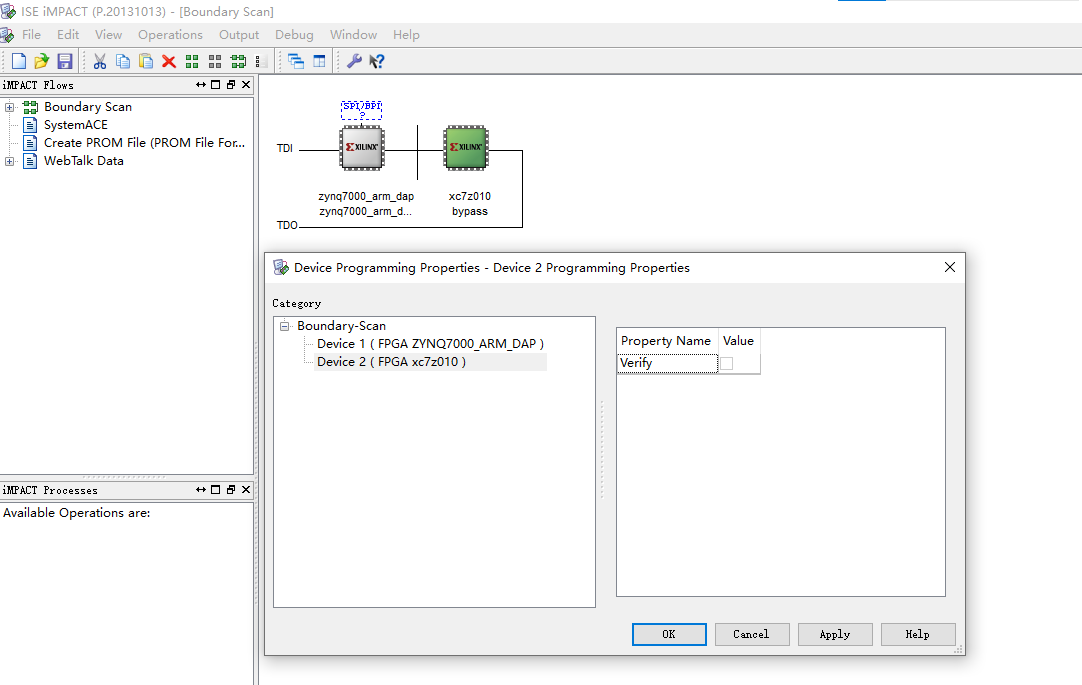Open the View menu
The height and width of the screenshot is (685, 1082).
click(x=108, y=34)
